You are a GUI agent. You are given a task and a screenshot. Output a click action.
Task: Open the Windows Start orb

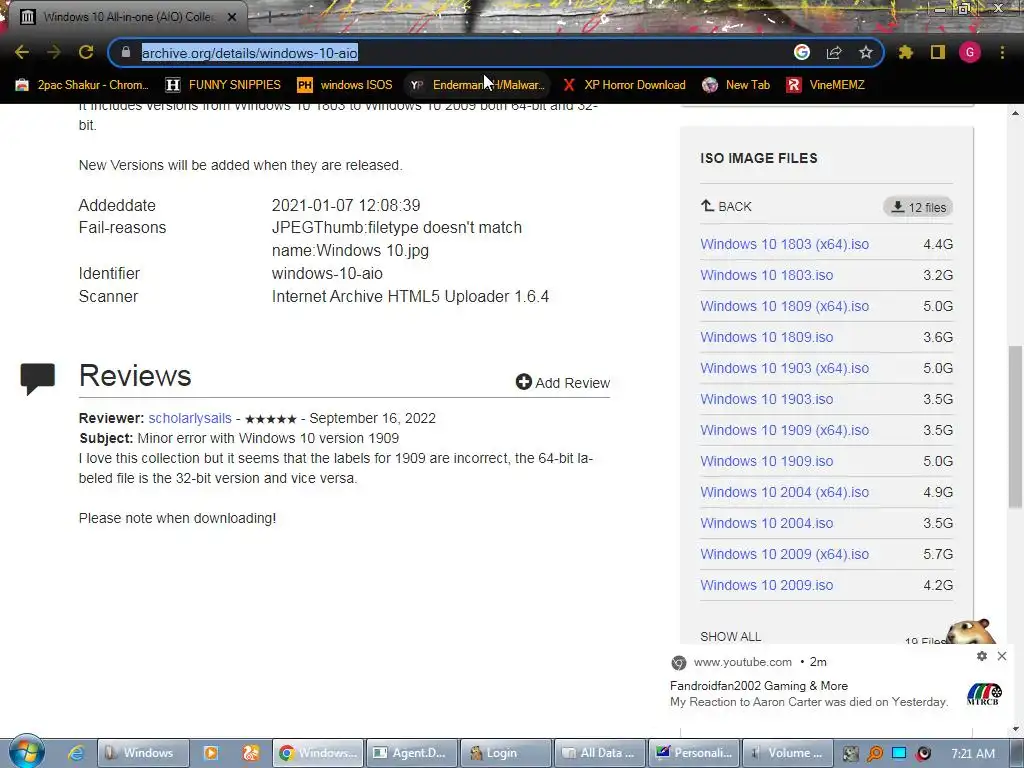(x=27, y=752)
